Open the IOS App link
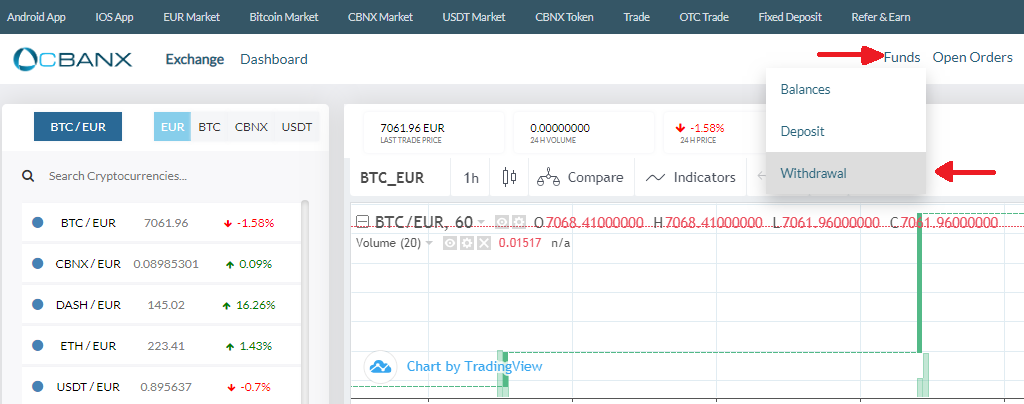Image resolution: width=1024 pixels, height=404 pixels. pos(114,17)
